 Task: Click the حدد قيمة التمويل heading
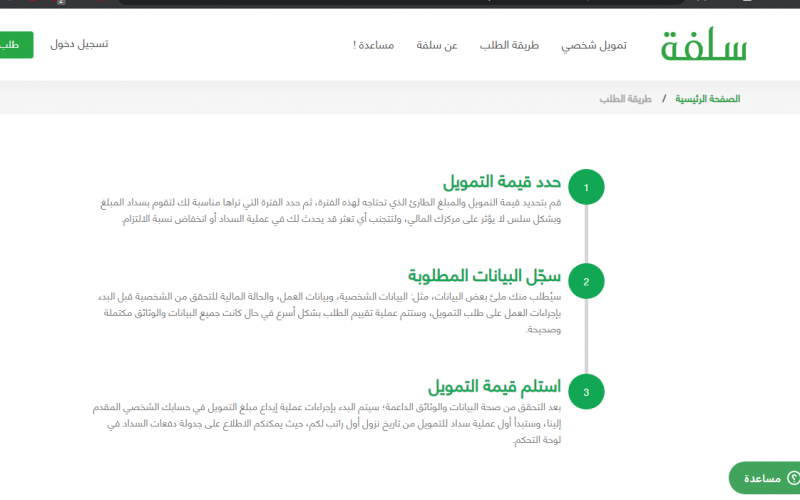point(502,182)
